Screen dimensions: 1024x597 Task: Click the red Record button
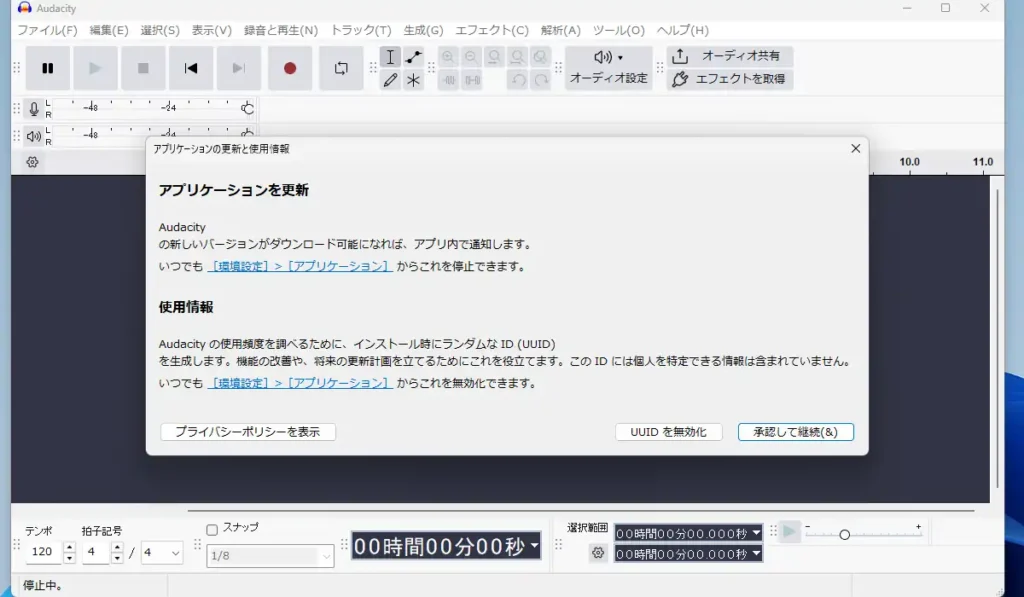click(x=290, y=68)
